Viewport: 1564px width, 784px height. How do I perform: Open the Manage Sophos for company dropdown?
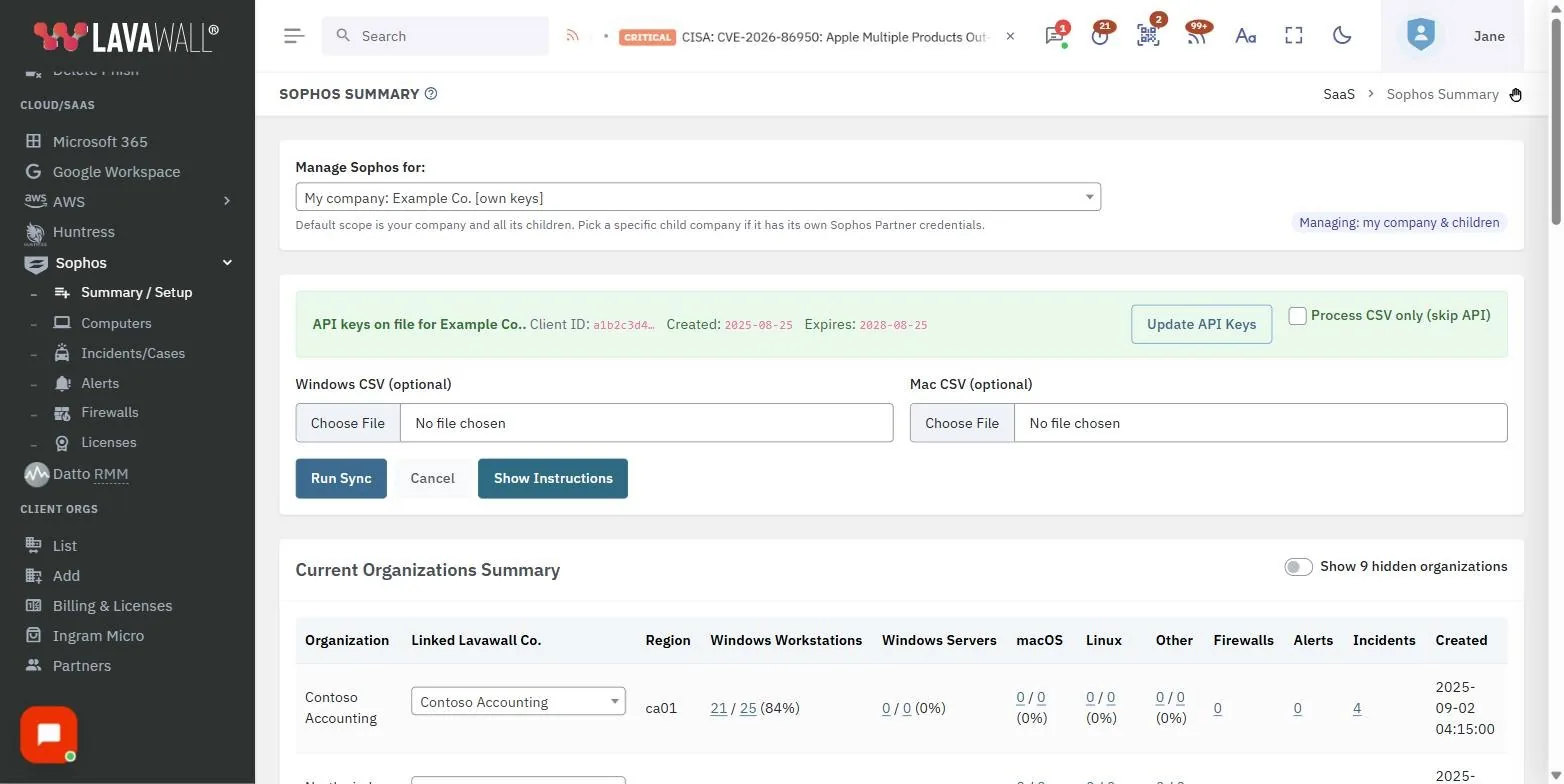pos(698,197)
